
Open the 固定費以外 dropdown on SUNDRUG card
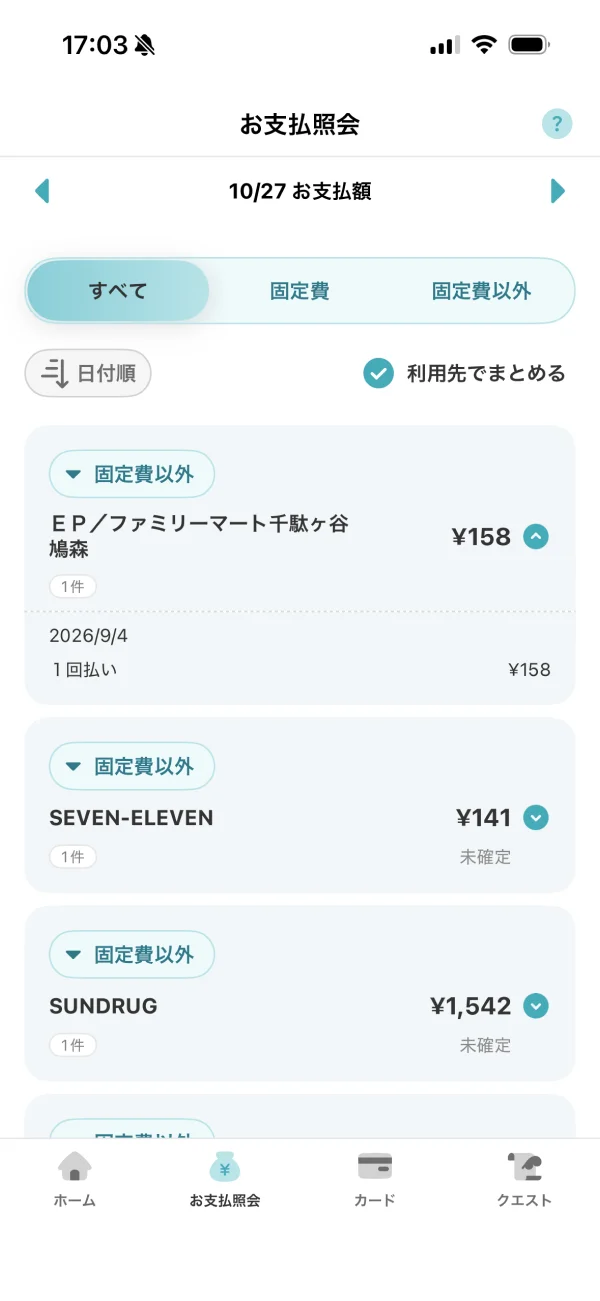(x=132, y=954)
